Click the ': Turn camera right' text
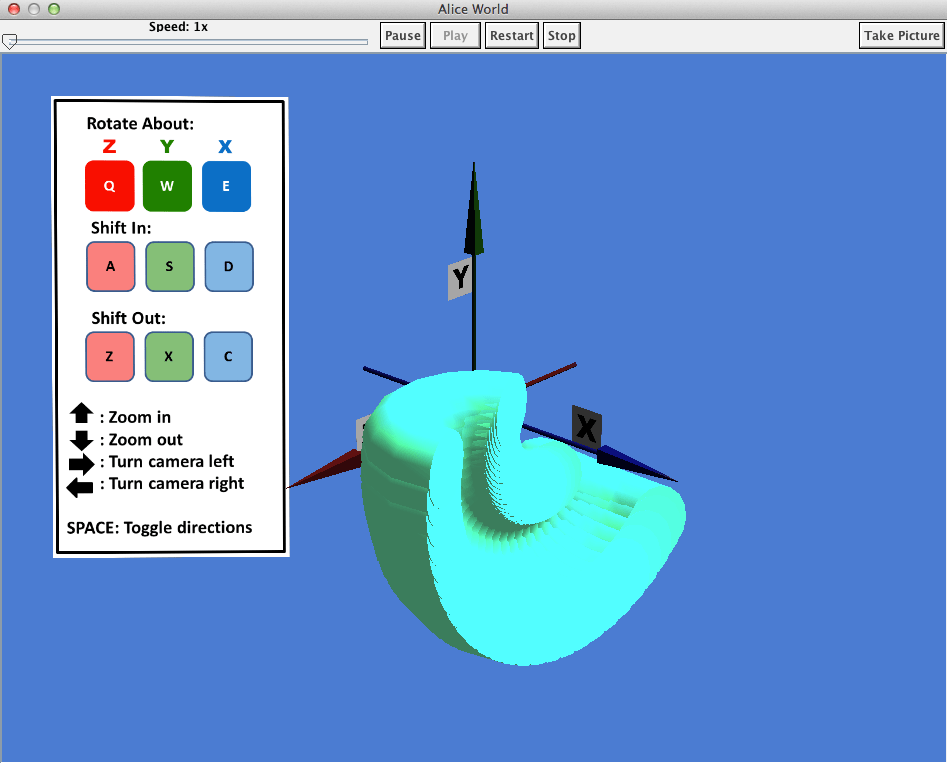This screenshot has height=763, width=947. click(172, 484)
